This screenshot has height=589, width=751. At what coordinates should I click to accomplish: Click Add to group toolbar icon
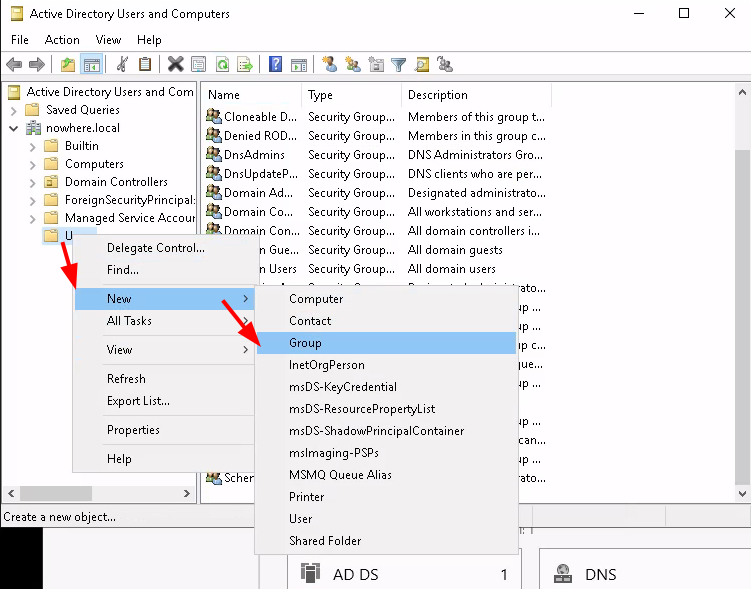pos(445,64)
